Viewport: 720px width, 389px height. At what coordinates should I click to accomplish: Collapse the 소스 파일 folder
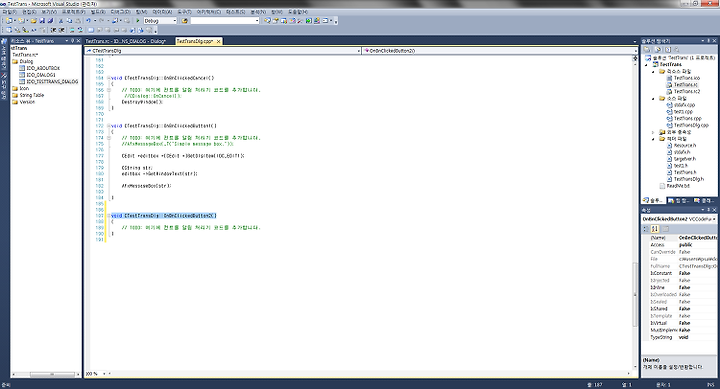[653, 98]
